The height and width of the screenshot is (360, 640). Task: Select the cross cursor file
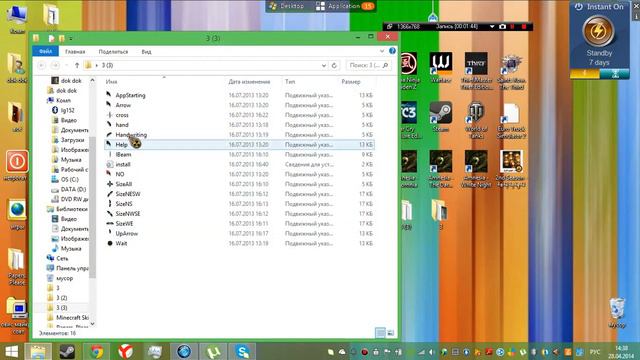122,115
